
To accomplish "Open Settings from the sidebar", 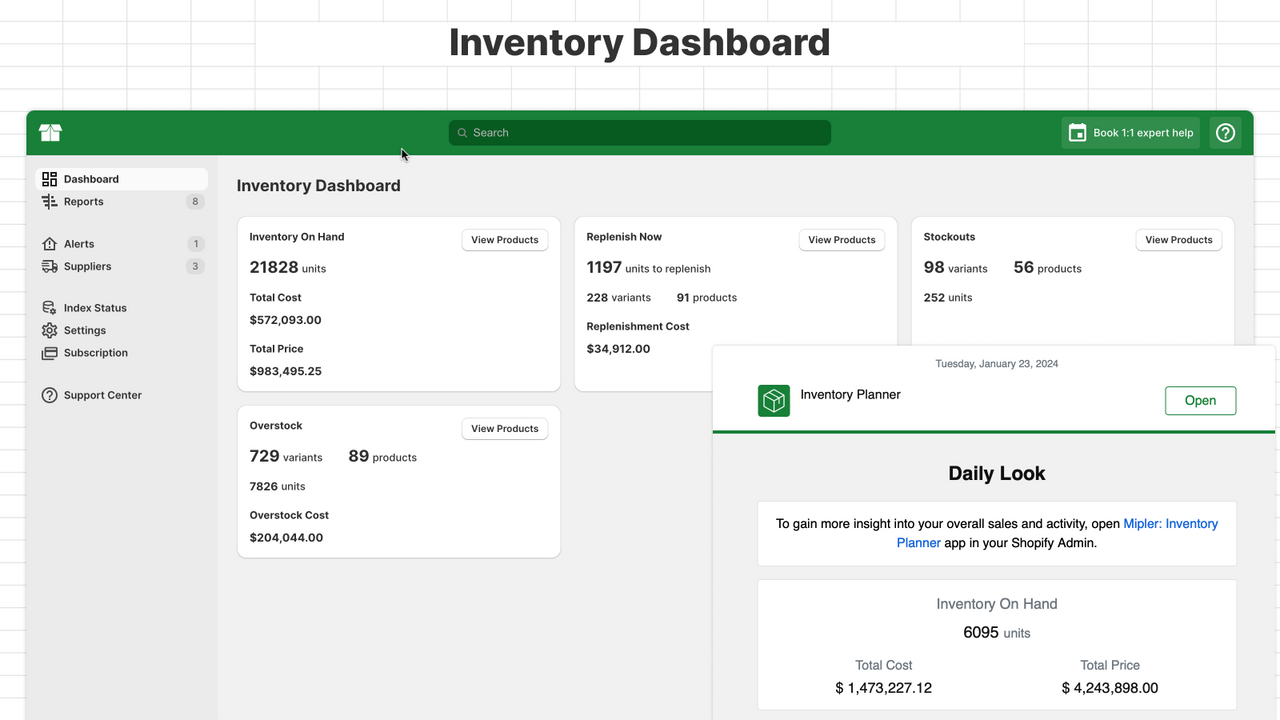I will 122,331.
